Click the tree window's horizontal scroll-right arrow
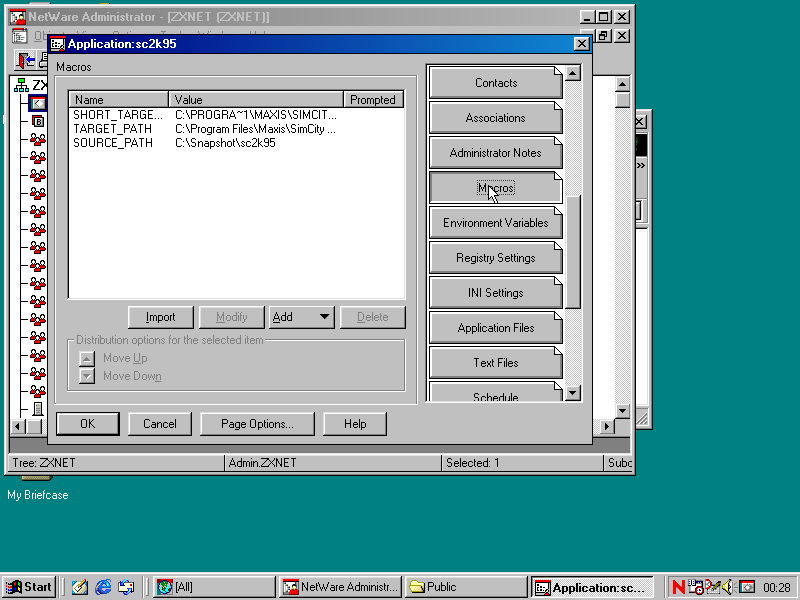Image resolution: width=800 pixels, height=600 pixels. point(606,426)
